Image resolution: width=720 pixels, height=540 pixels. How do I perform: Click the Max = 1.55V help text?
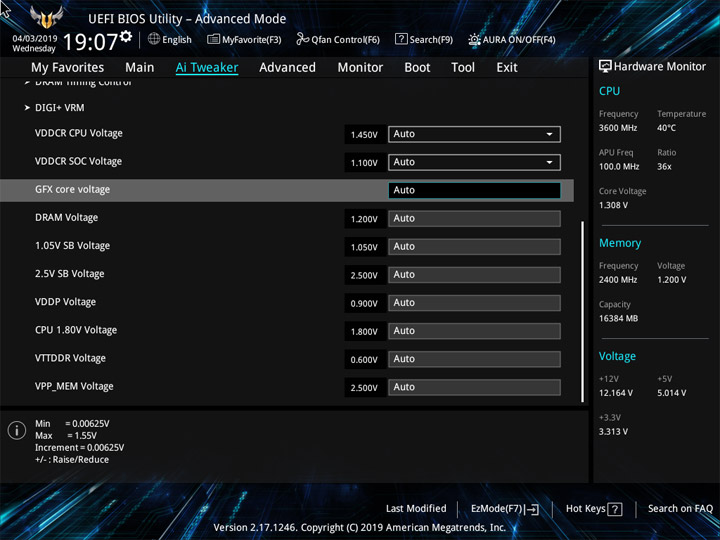click(x=66, y=435)
